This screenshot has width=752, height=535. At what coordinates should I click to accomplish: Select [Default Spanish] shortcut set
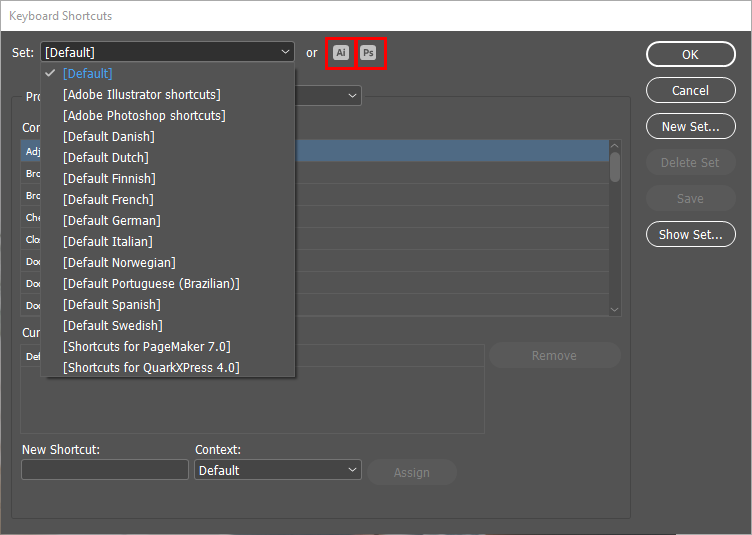tap(168, 305)
